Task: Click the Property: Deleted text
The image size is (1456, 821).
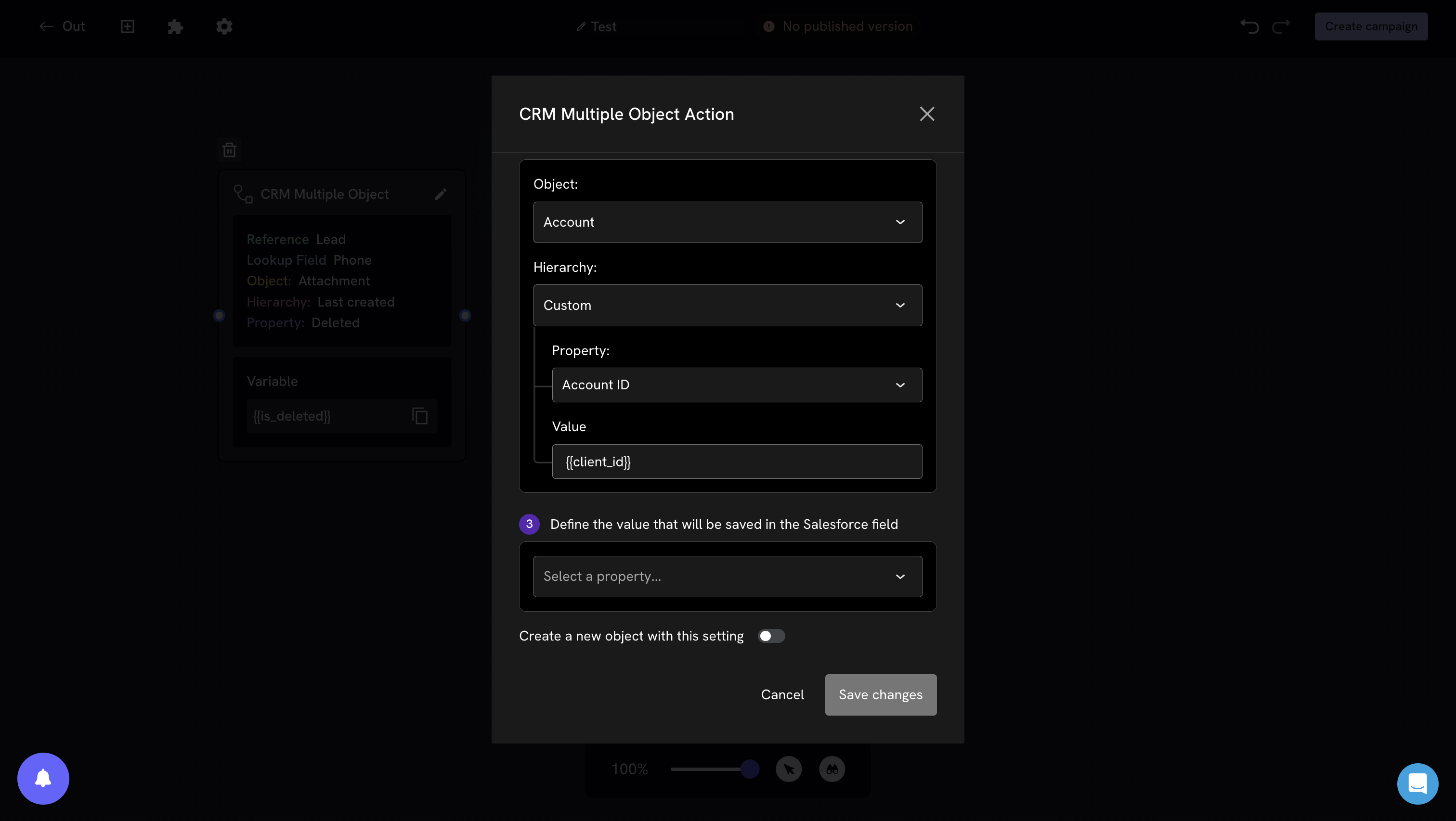Action: click(x=303, y=323)
